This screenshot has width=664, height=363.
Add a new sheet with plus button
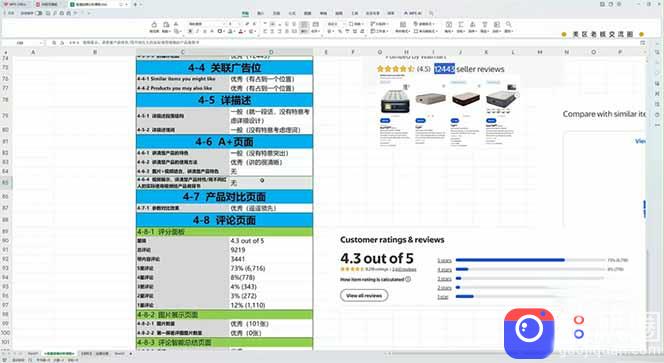tap(130, 353)
